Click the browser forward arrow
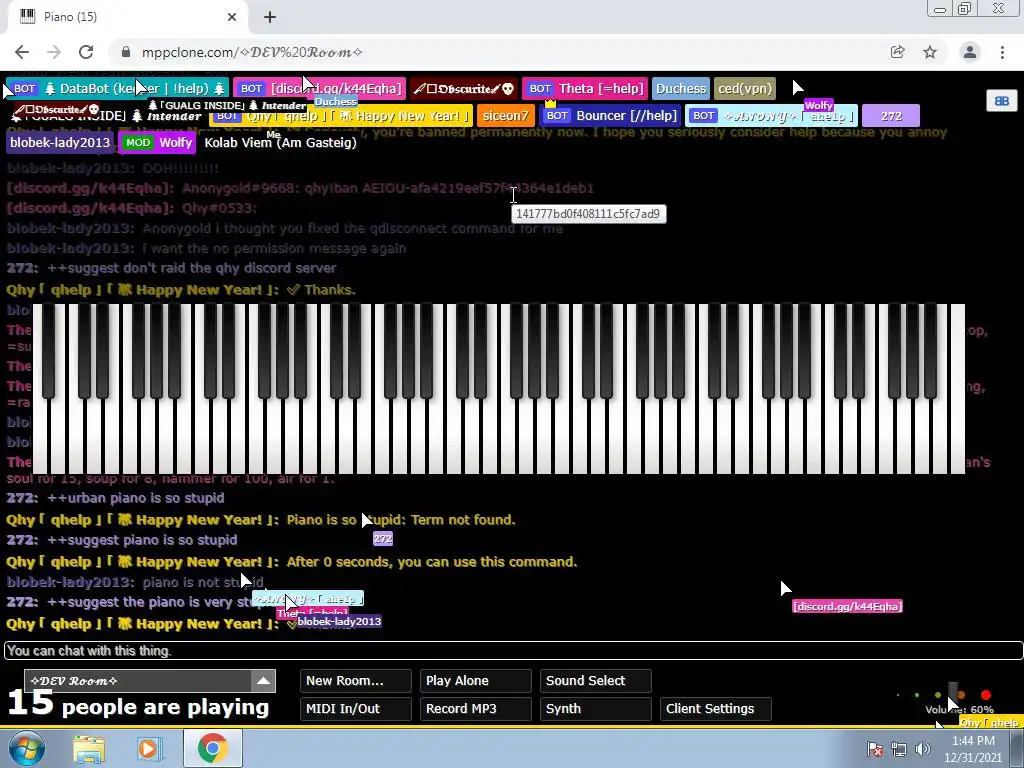 pos(54,52)
